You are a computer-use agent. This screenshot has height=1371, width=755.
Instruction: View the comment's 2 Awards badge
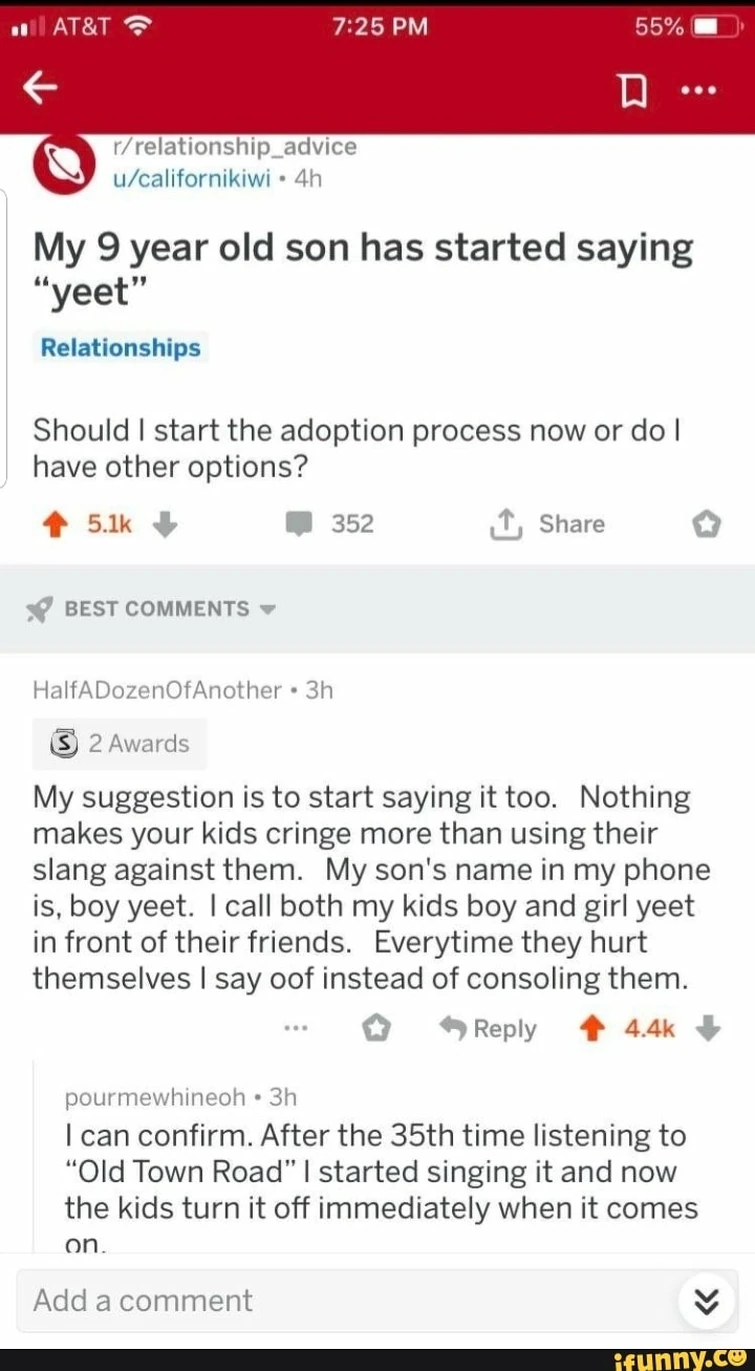tap(120, 743)
